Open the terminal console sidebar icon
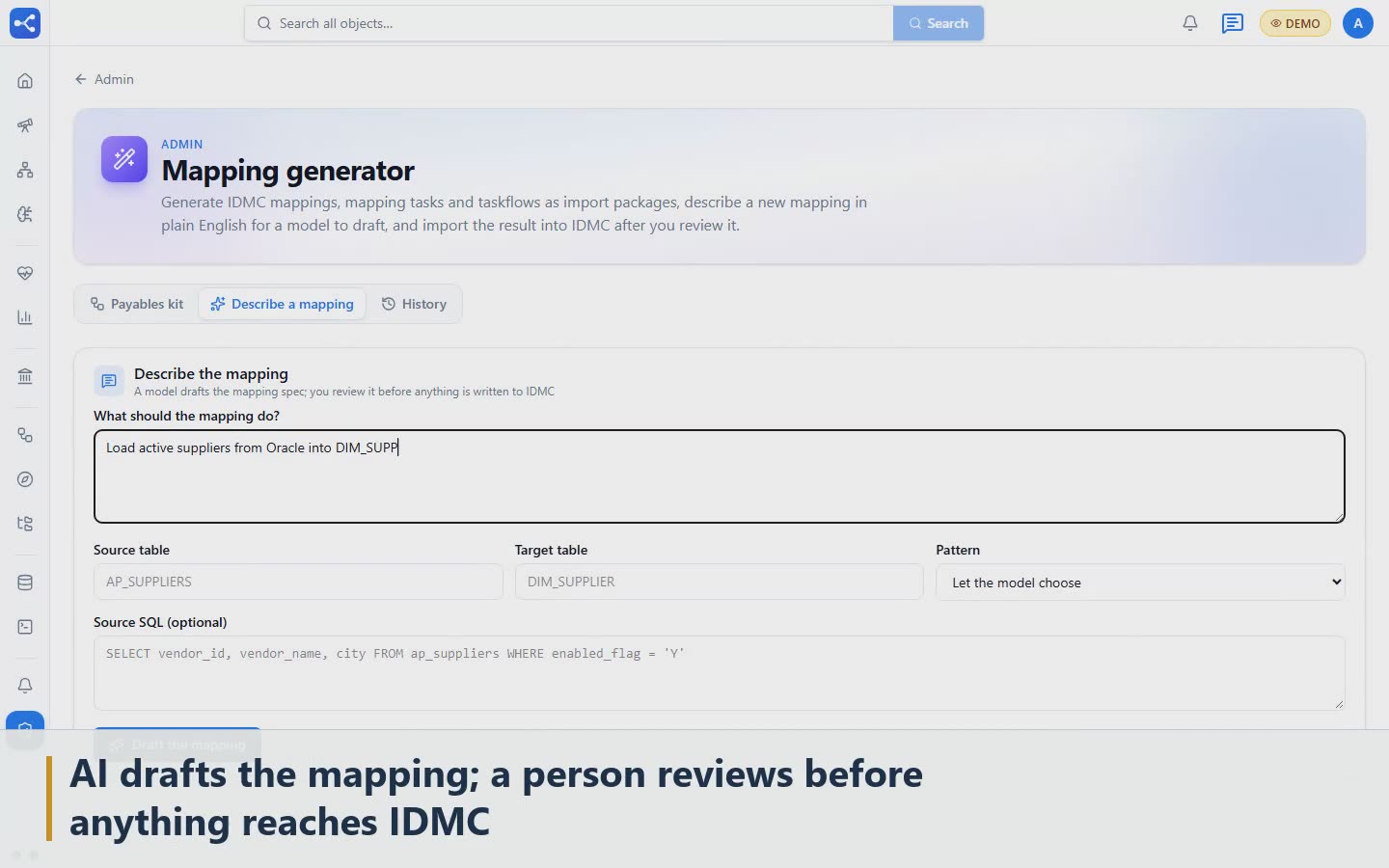This screenshot has height=868, width=1389. click(25, 627)
